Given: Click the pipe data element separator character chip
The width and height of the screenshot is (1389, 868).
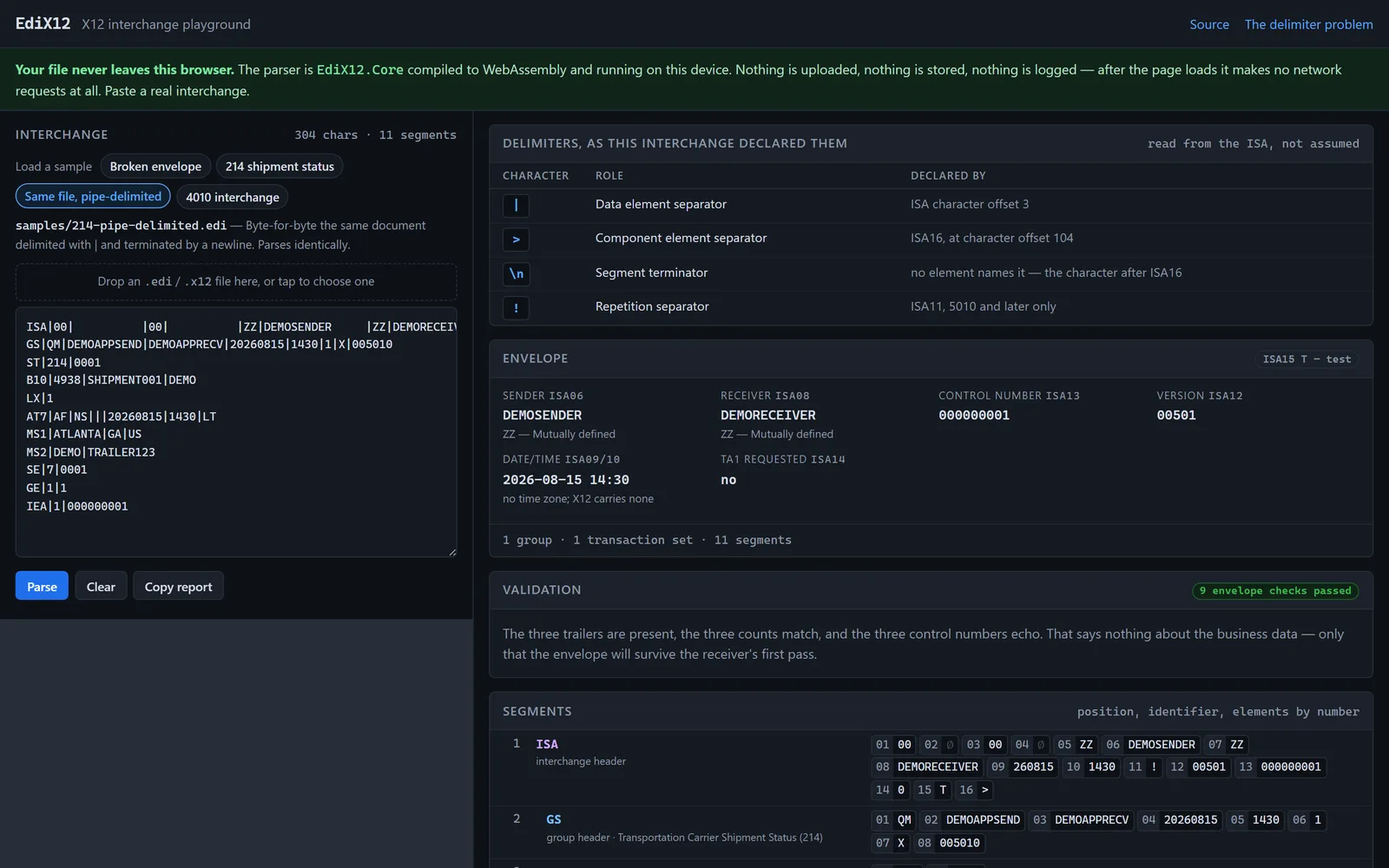Looking at the screenshot, I should pos(516,205).
